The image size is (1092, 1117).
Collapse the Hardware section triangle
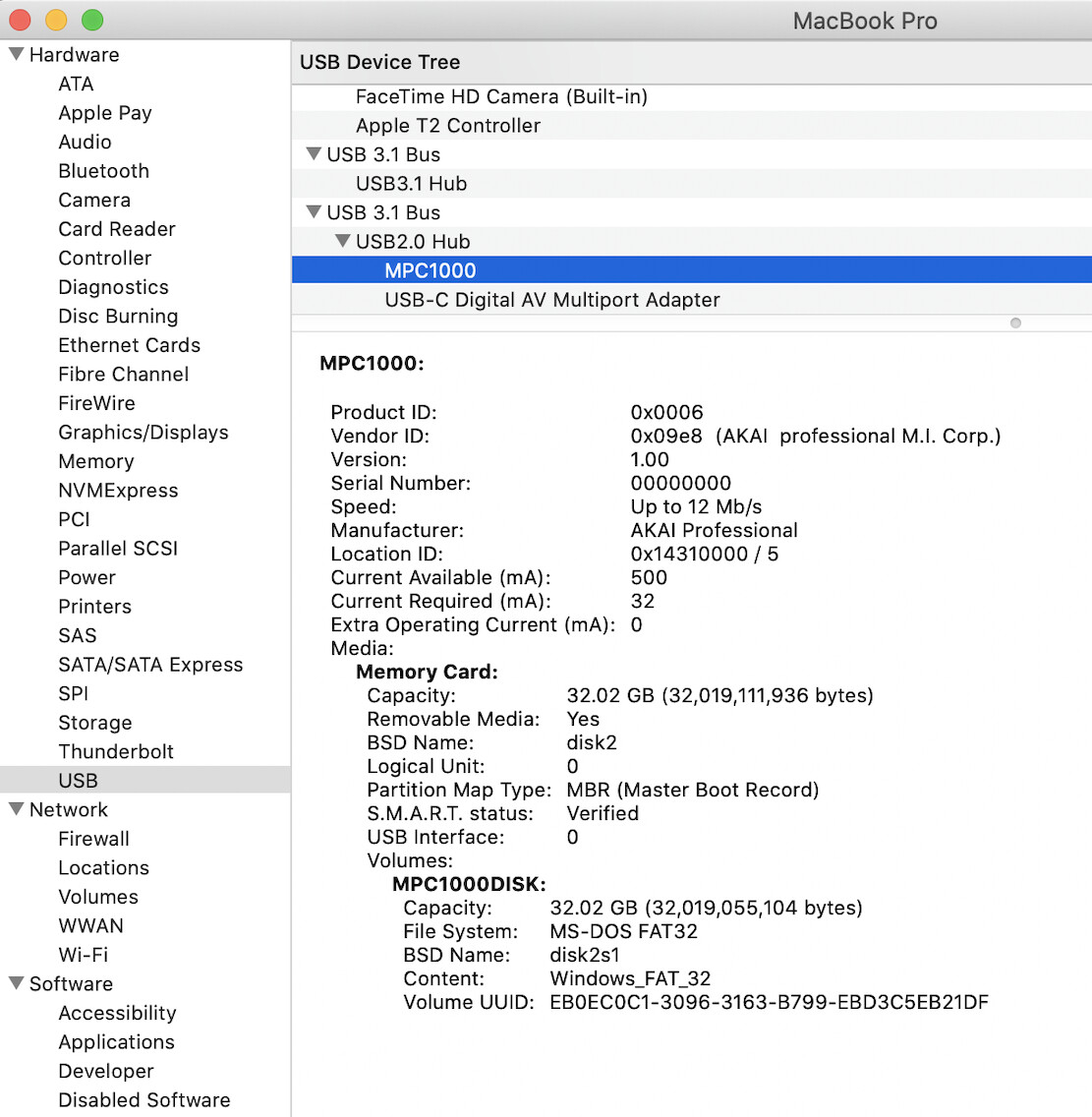[x=16, y=54]
